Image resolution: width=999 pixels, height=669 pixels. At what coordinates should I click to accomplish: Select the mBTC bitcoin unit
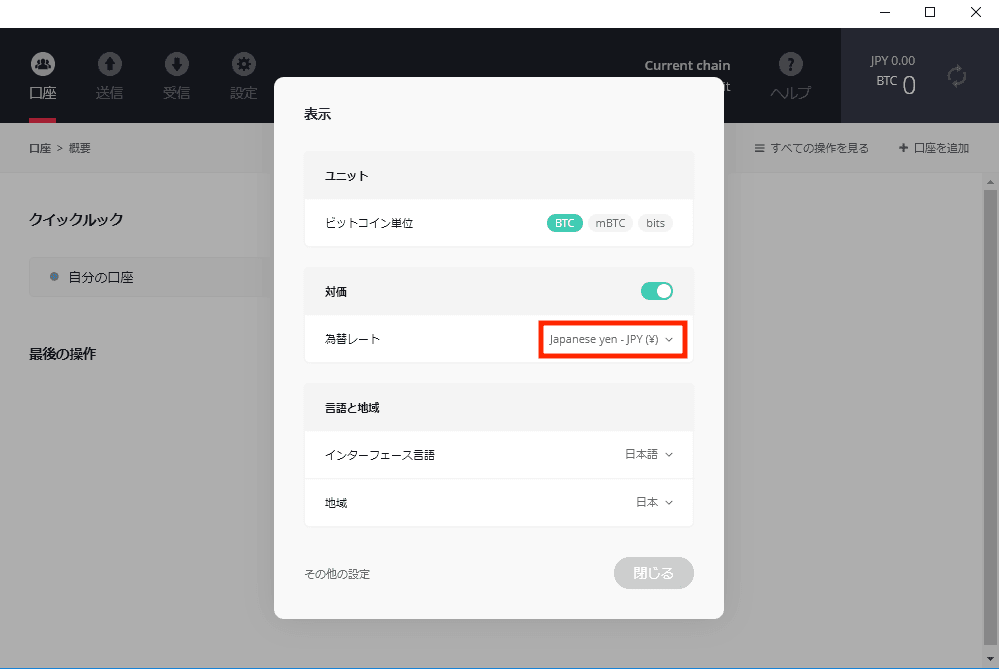pos(610,223)
